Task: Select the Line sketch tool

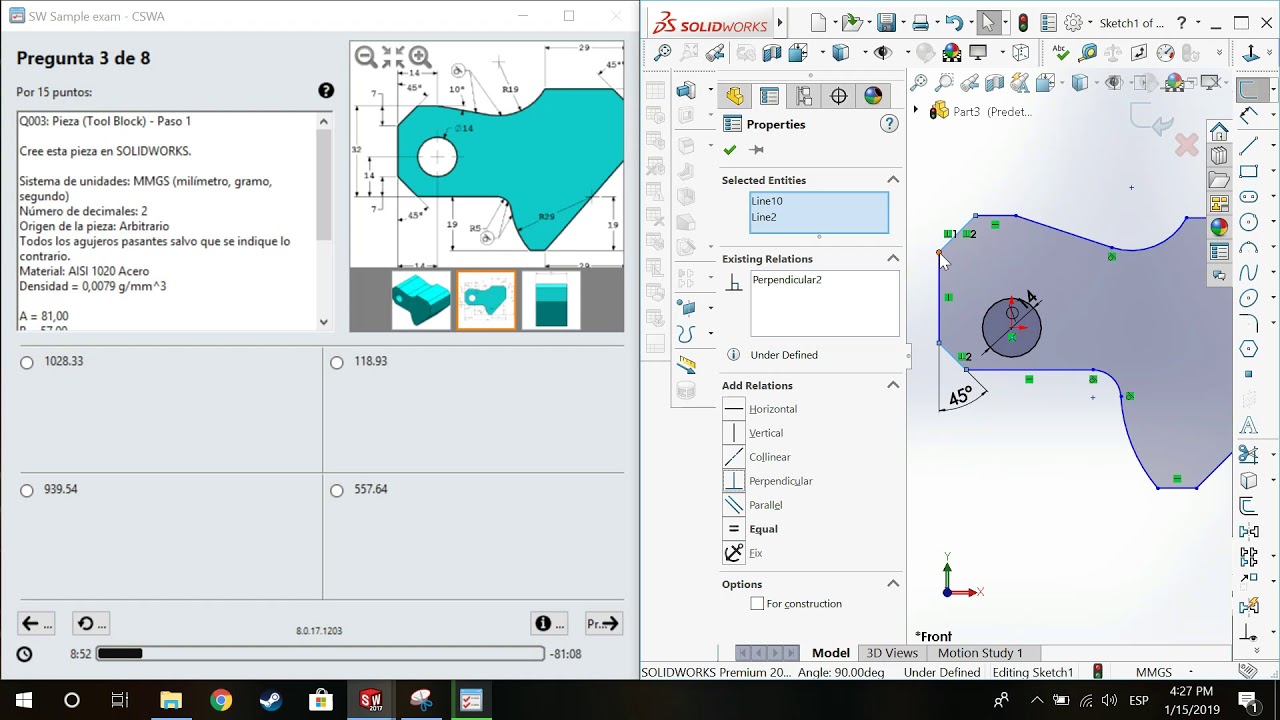Action: pos(1248,147)
